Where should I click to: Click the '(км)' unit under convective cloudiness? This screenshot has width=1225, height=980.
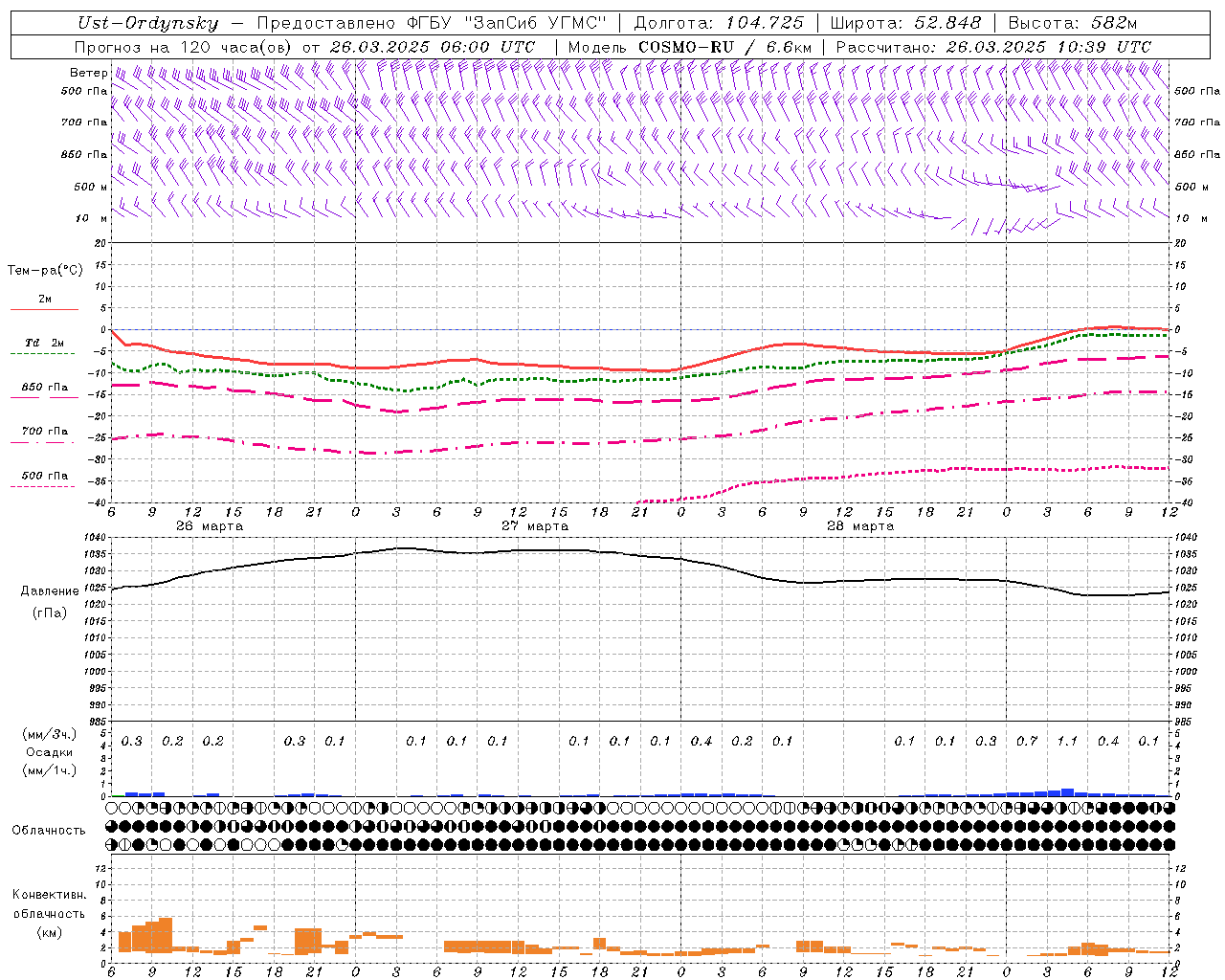49,932
